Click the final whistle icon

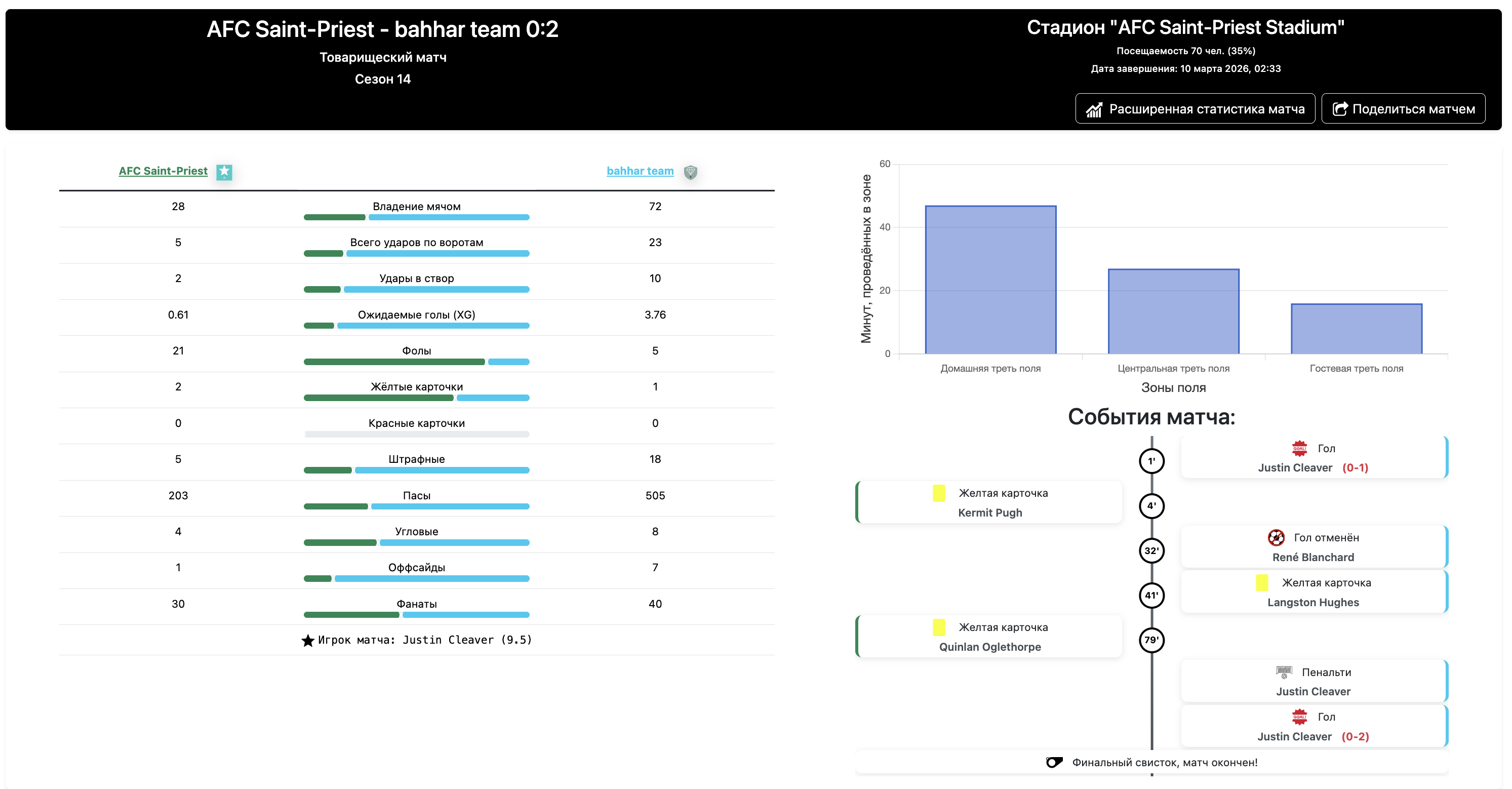click(x=1054, y=762)
